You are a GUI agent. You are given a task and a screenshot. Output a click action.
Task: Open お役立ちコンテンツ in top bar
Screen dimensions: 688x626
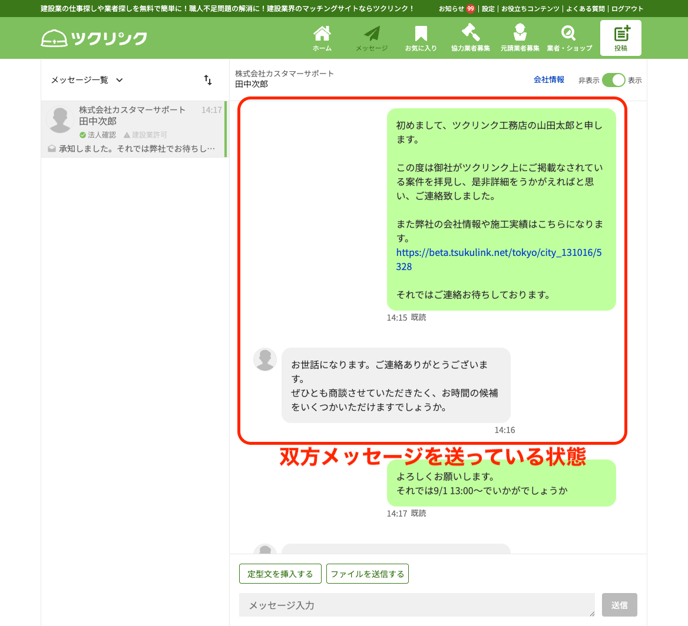(530, 8)
